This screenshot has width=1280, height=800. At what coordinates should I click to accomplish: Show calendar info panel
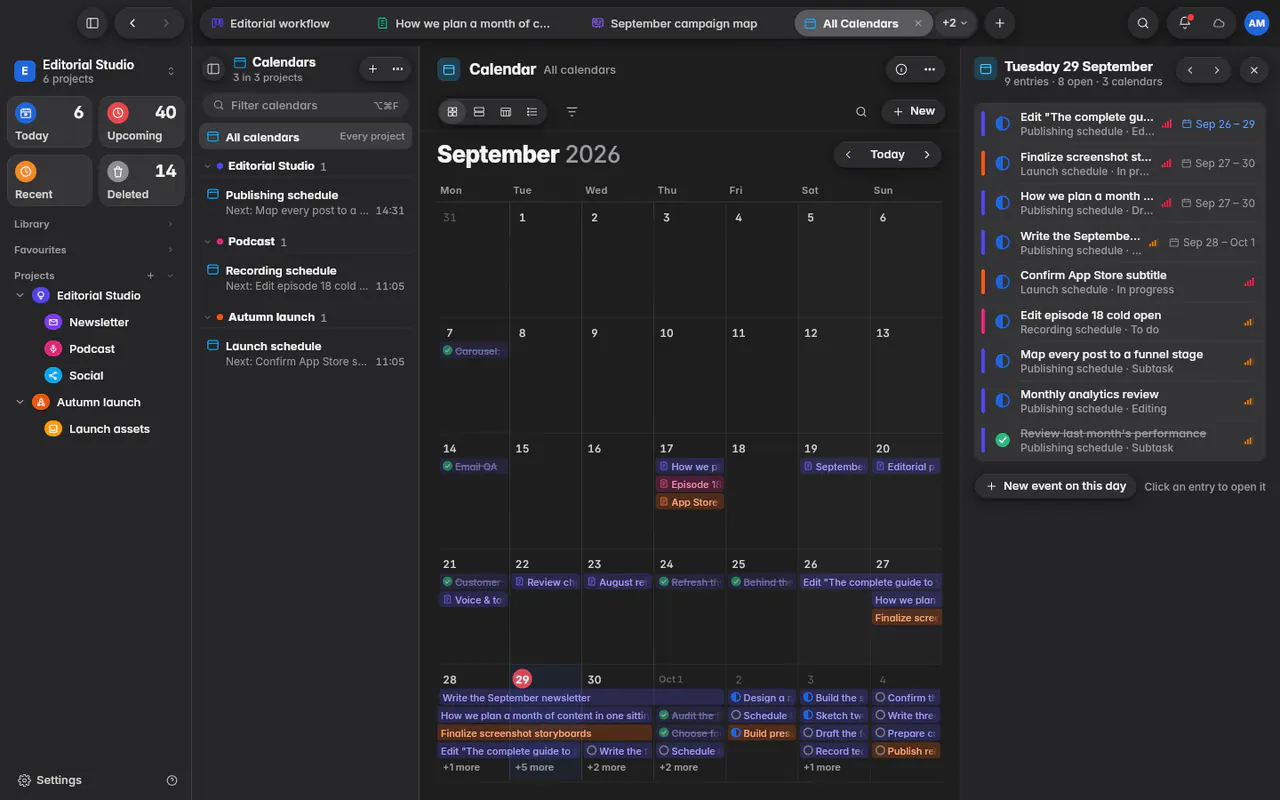pyautogui.click(x=901, y=69)
